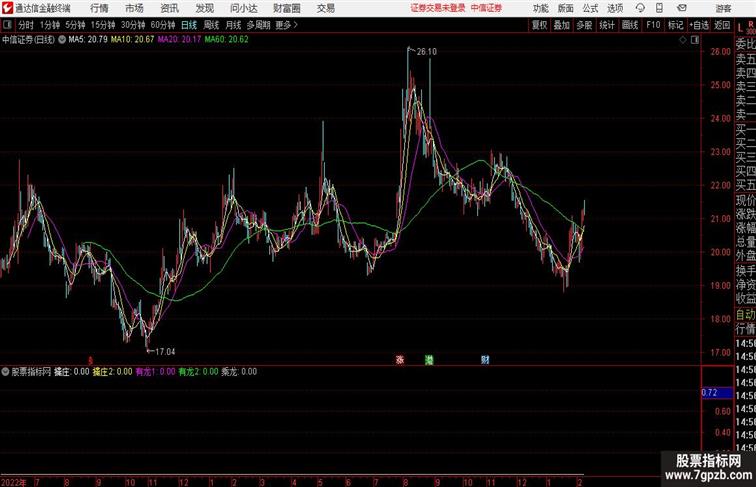Image resolution: width=756 pixels, height=487 pixels.
Task: Click the 统计 statistics button
Action: pos(607,25)
